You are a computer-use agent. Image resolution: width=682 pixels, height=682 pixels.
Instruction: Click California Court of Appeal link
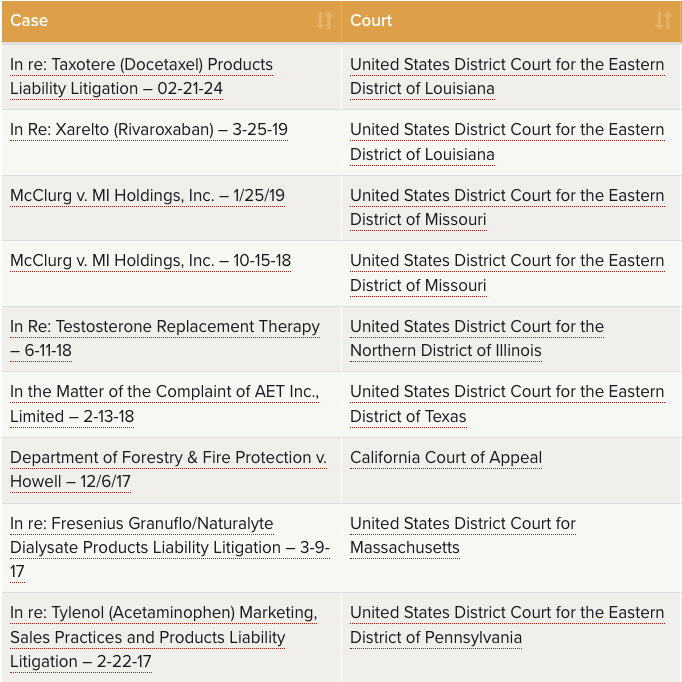click(x=446, y=458)
